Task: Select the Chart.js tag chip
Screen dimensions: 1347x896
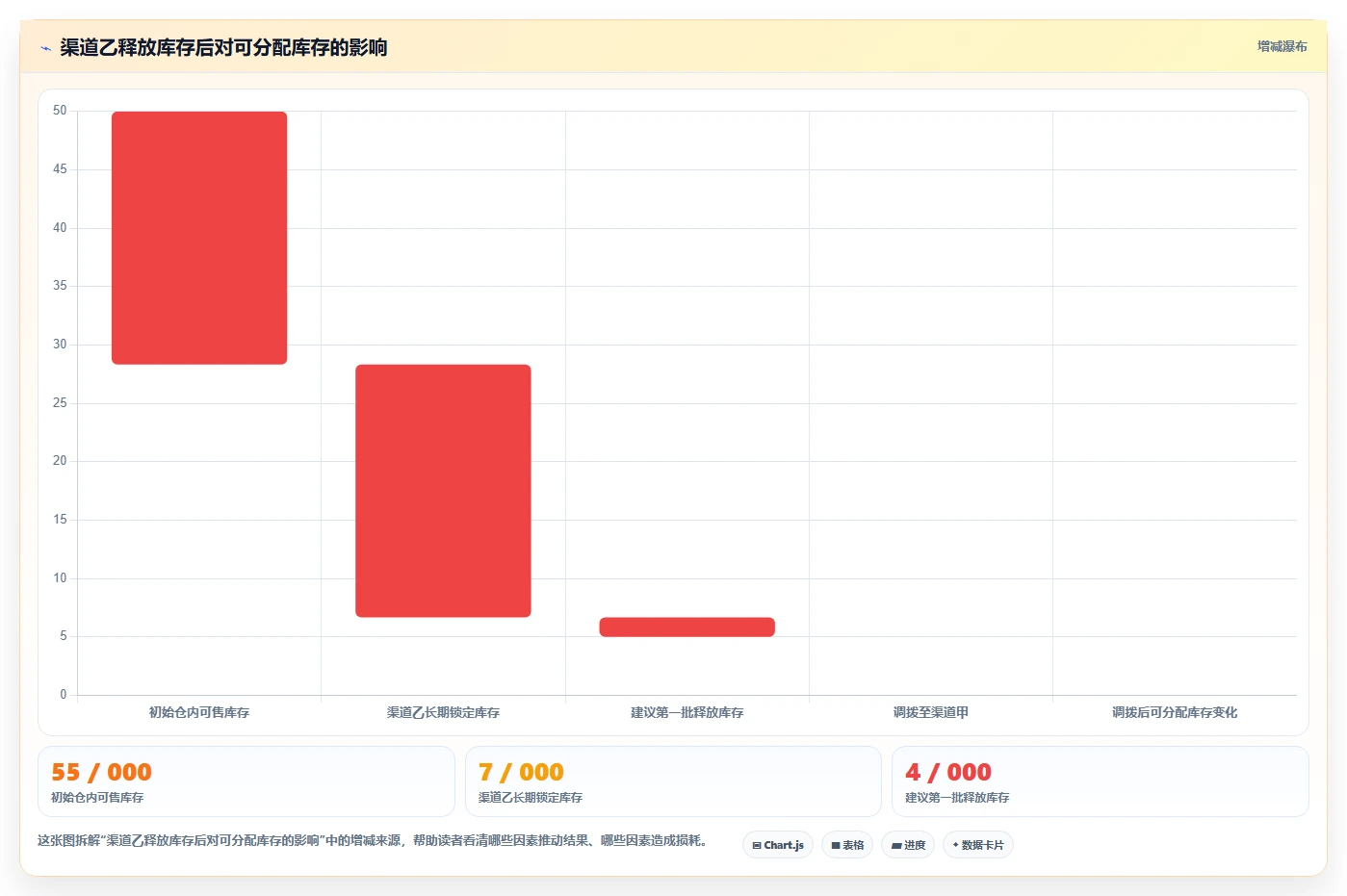Action: pos(778,845)
